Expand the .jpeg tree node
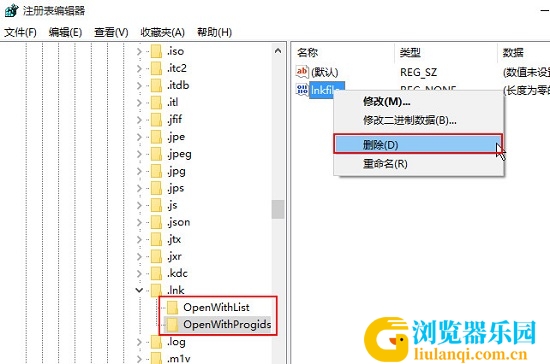The image size is (550, 364). point(139,154)
